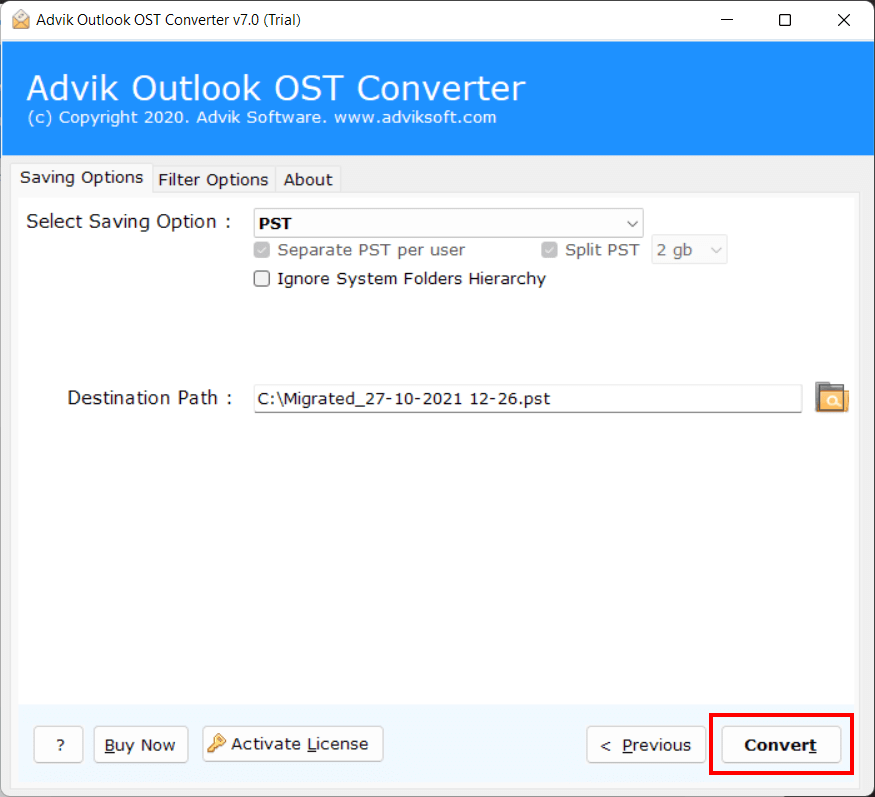This screenshot has height=797, width=875.
Task: Expand the 2 gb split size dropdown
Action: tap(689, 249)
